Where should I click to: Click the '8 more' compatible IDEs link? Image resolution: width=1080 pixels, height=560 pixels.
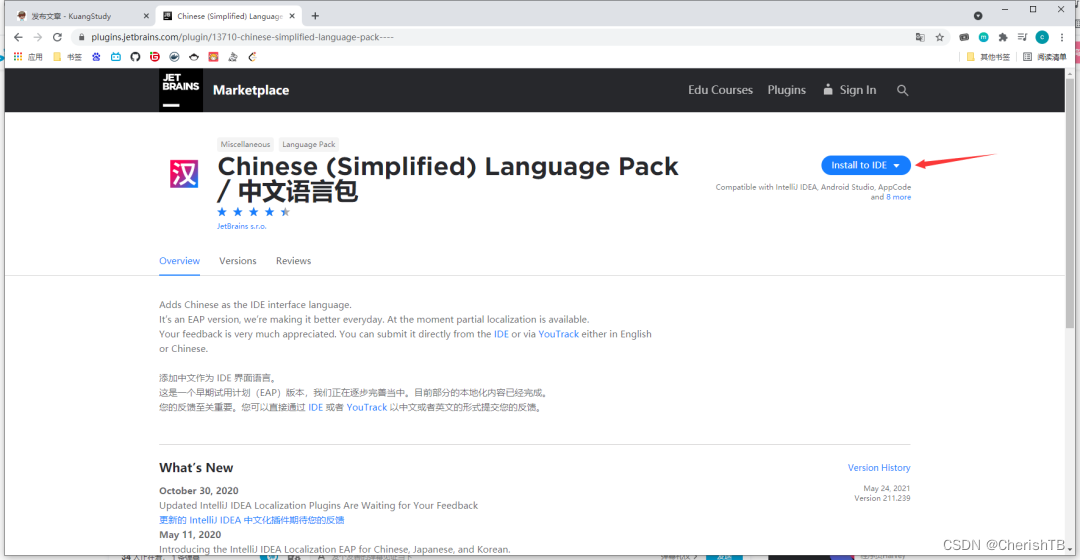point(898,197)
